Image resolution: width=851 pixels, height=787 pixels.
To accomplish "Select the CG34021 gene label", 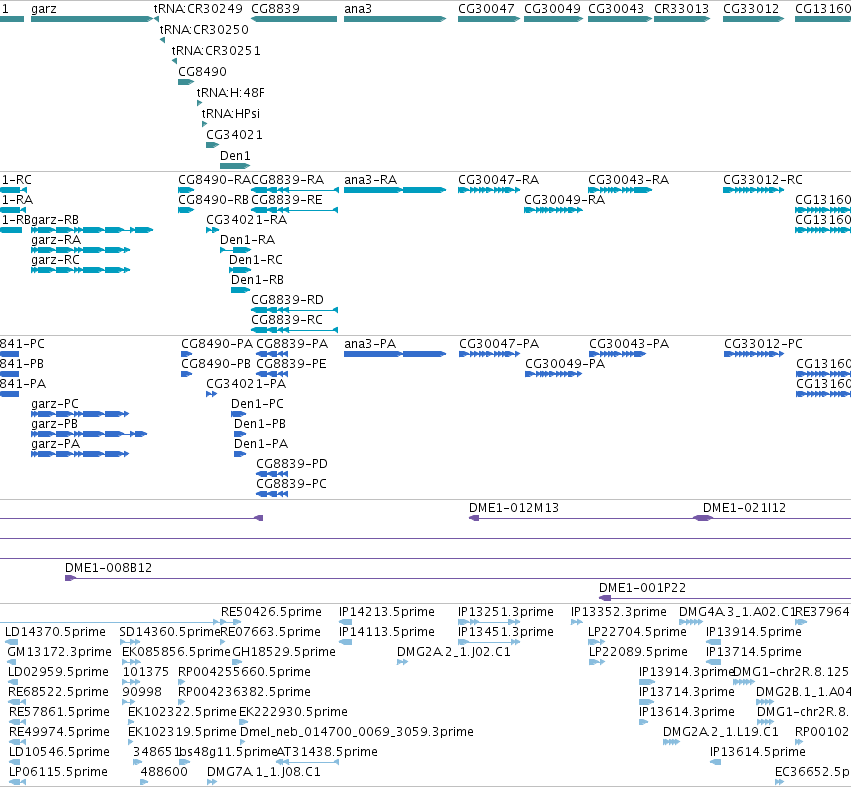I will (x=234, y=135).
